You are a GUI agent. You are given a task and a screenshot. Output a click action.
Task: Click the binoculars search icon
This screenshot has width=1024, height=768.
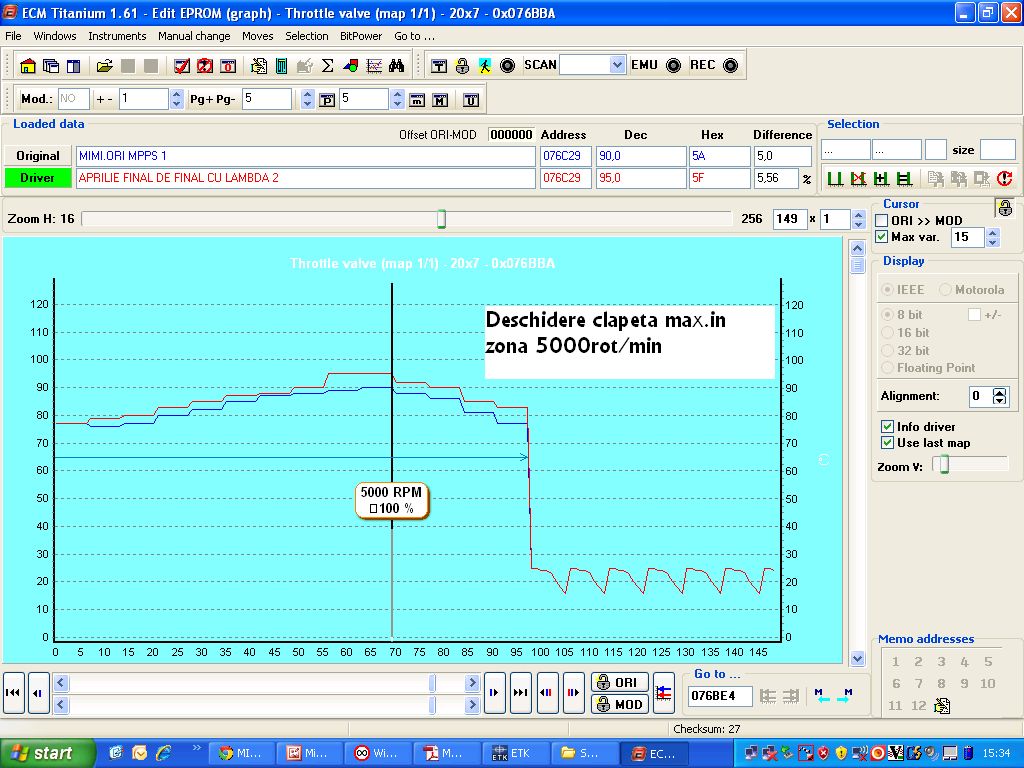[x=396, y=66]
